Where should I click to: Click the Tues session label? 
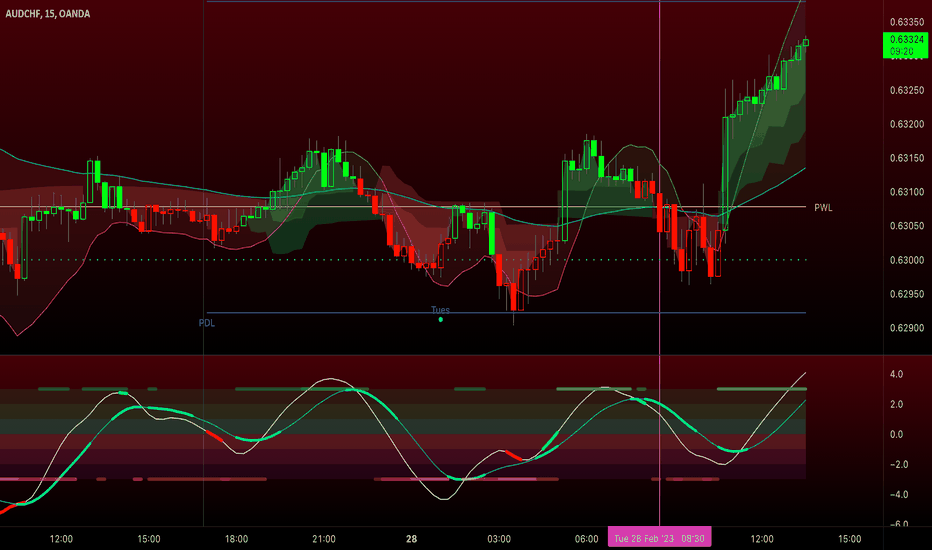point(440,310)
